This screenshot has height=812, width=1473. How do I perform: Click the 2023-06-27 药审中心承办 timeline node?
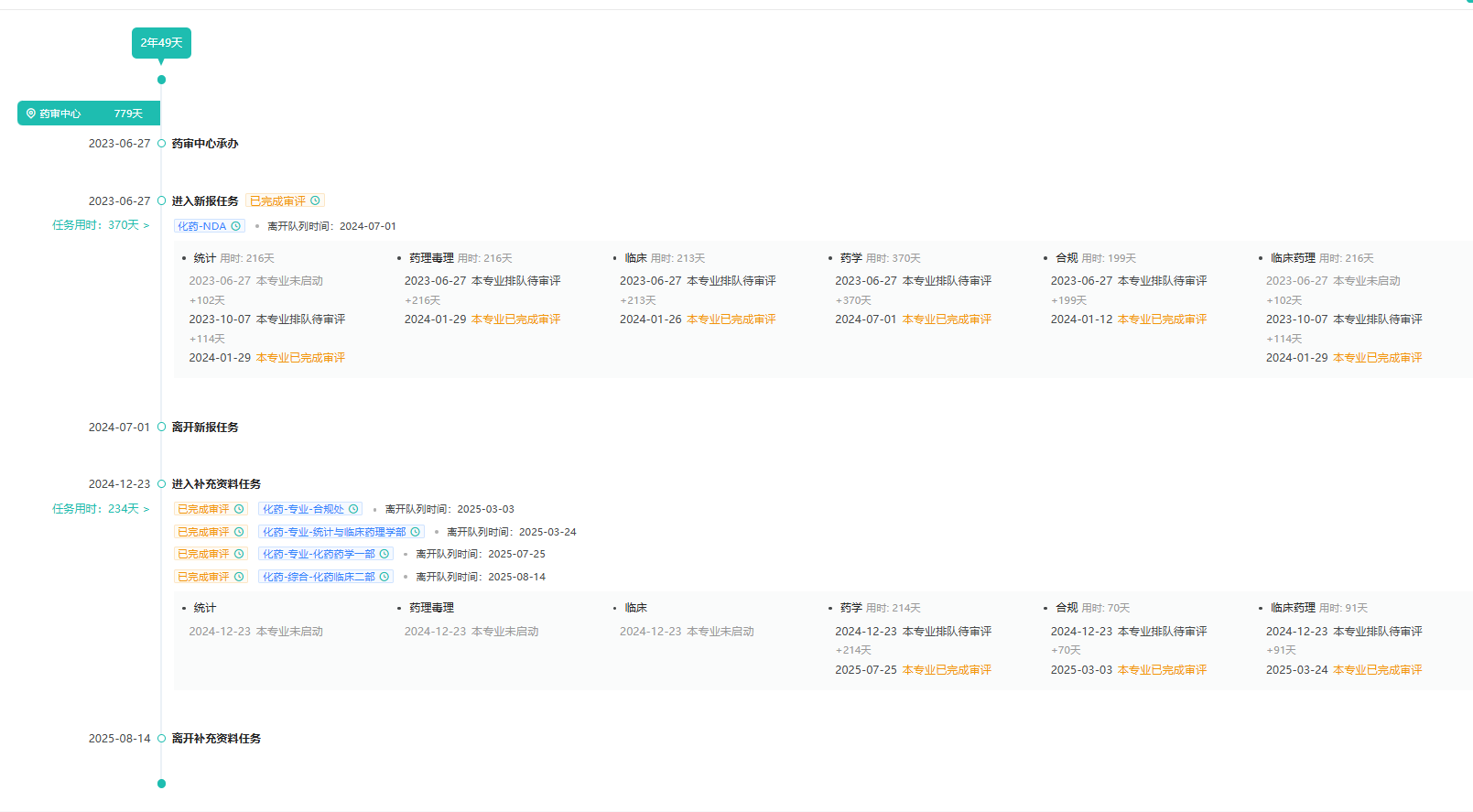pos(161,144)
